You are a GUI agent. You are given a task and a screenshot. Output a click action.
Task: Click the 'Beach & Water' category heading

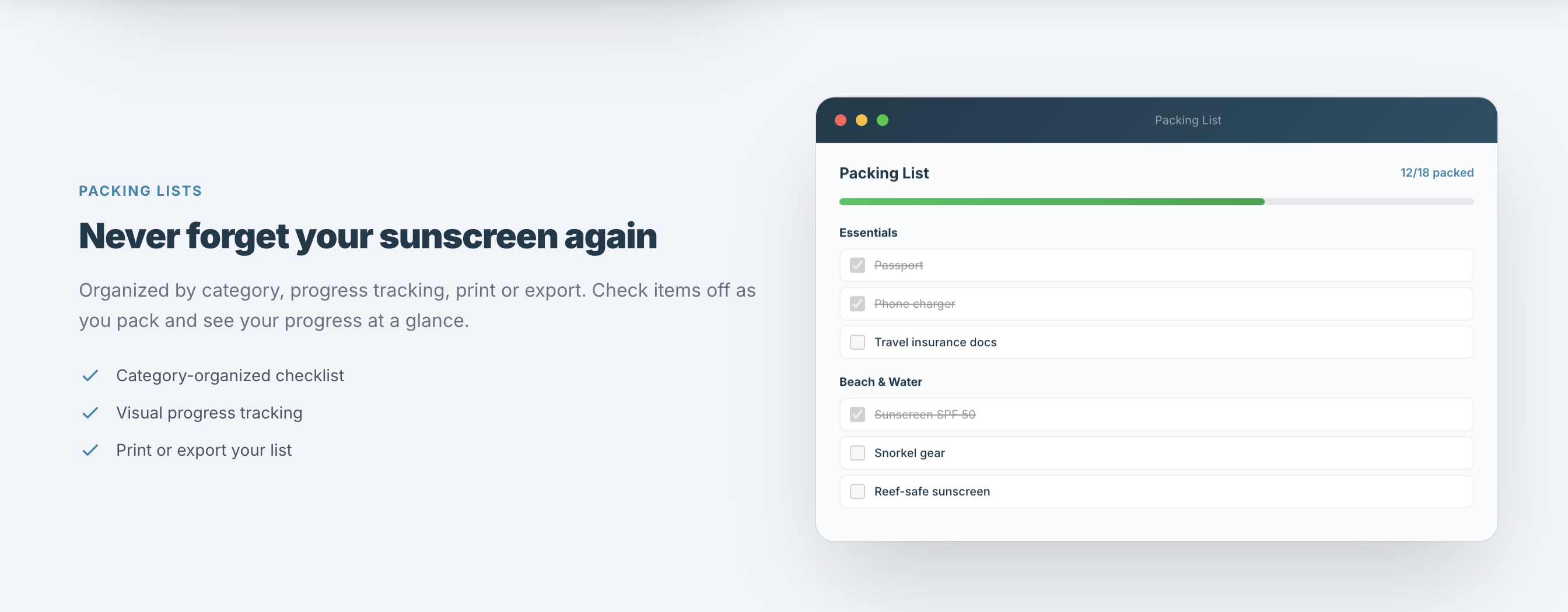[880, 381]
